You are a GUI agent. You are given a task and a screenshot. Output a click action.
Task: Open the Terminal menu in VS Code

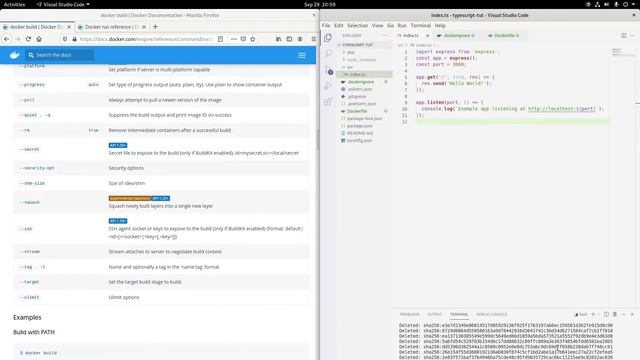pyautogui.click(x=420, y=25)
